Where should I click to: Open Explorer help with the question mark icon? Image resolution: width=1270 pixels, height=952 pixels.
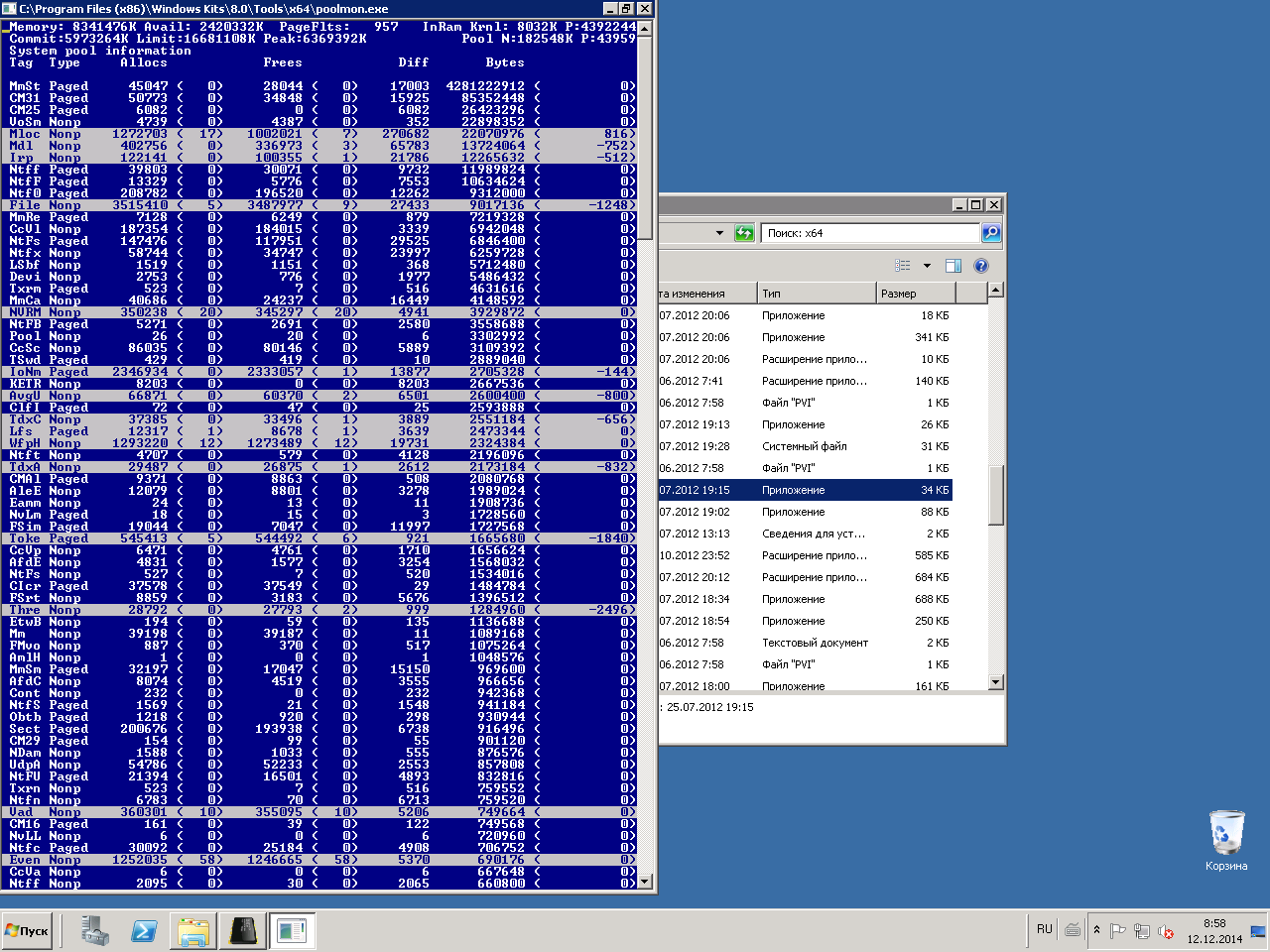[981, 266]
